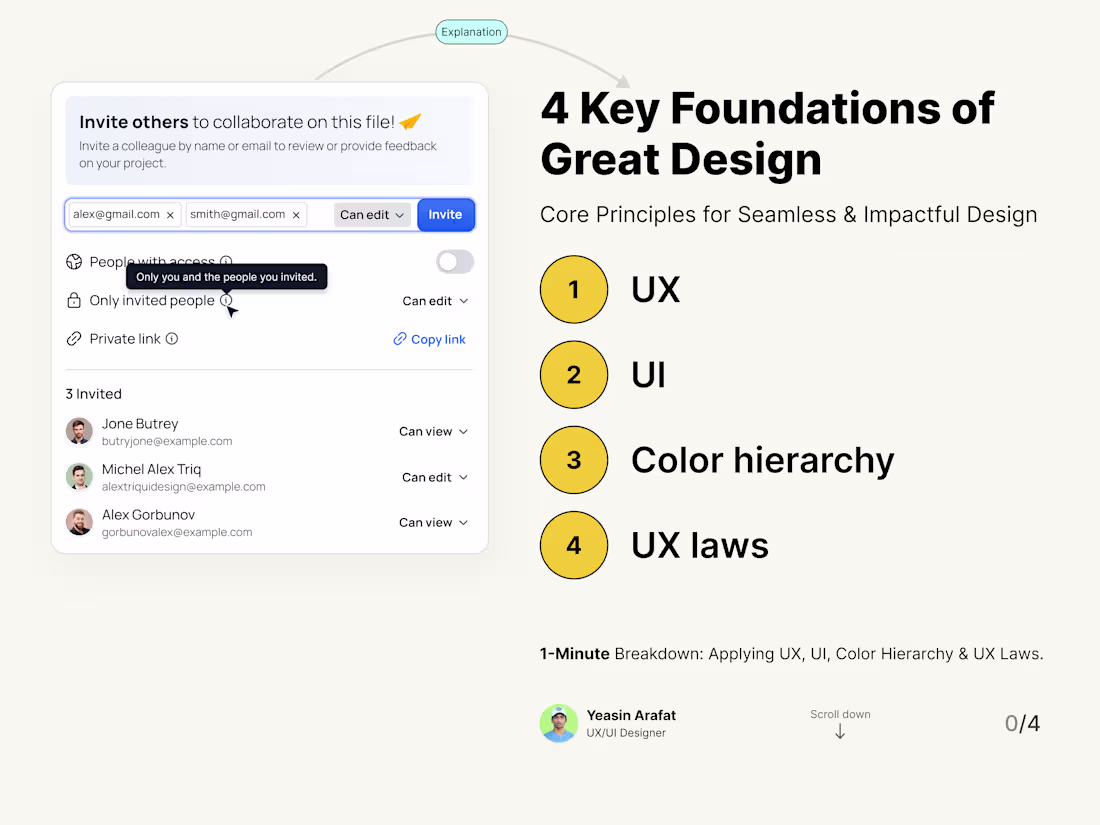
Task: Click the paper plane emoji in the invite header
Action: point(410,121)
